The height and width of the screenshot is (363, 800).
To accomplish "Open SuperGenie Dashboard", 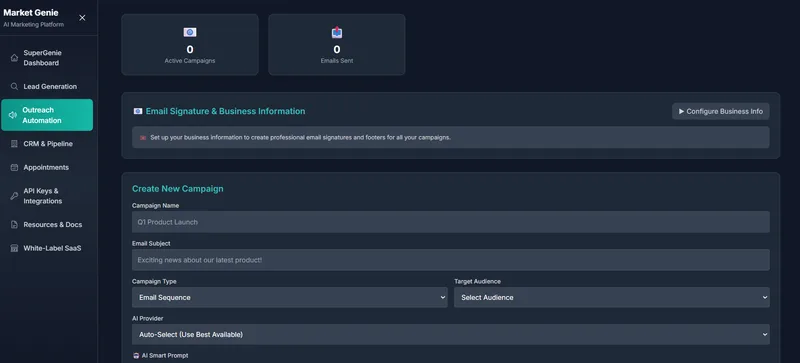I will [47, 58].
